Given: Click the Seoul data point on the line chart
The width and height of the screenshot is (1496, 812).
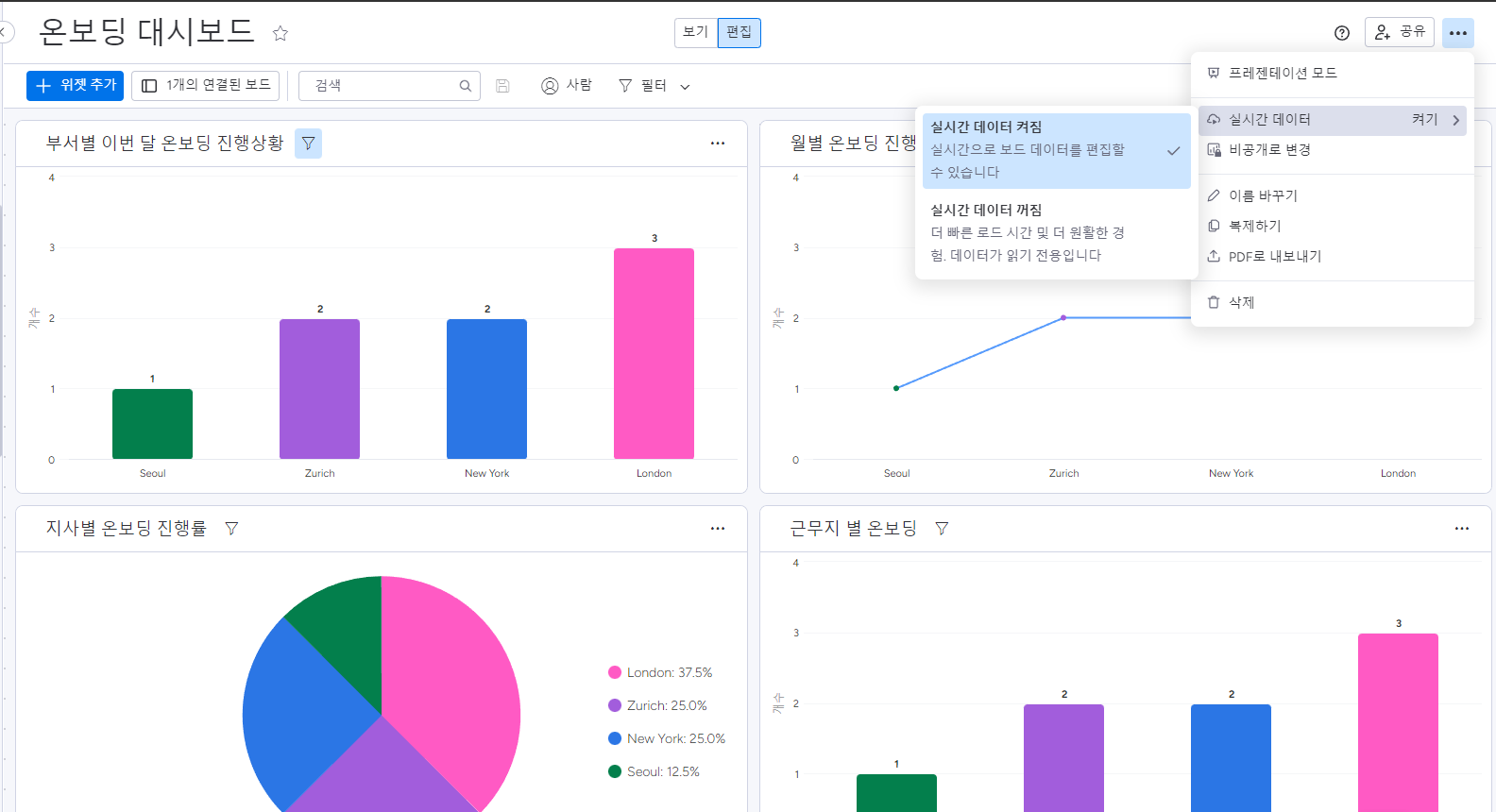Looking at the screenshot, I should (896, 388).
